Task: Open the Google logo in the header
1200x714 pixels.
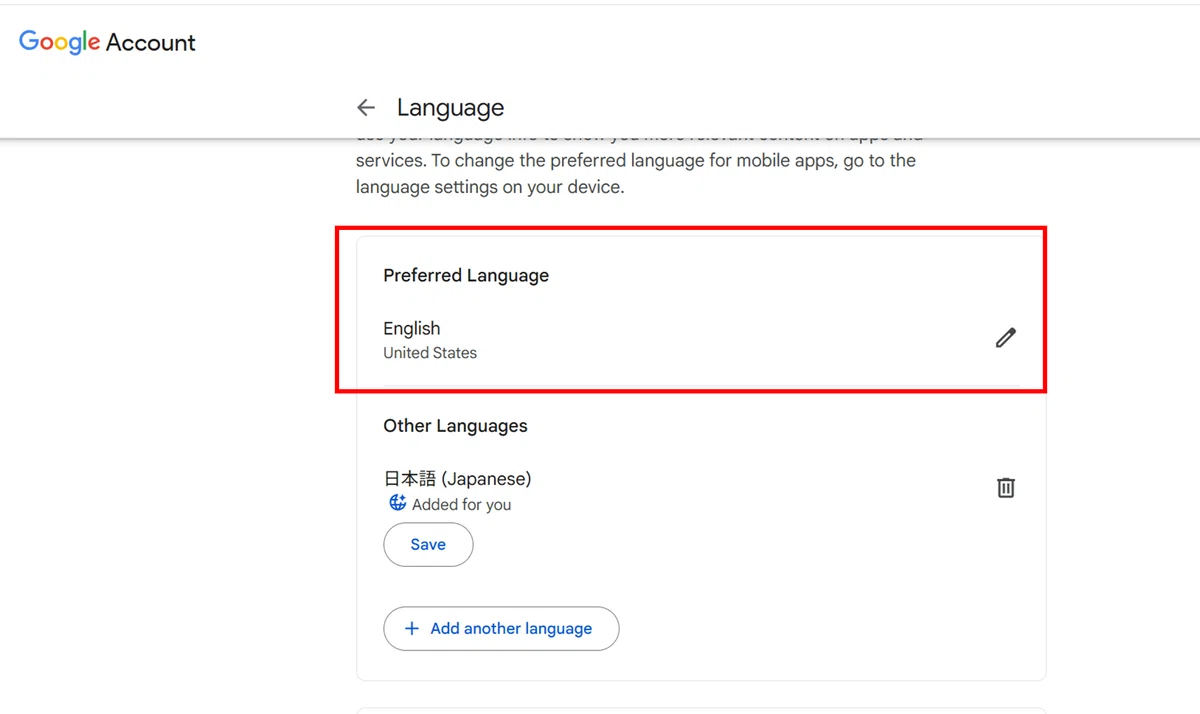Action: tap(60, 42)
